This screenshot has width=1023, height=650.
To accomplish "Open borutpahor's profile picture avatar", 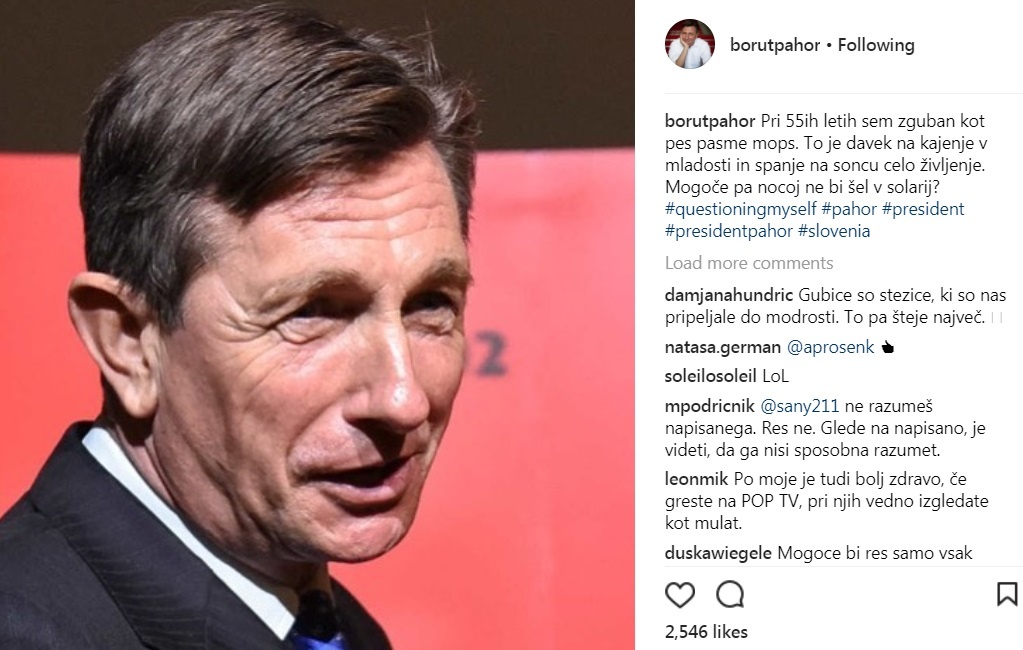I will [690, 44].
